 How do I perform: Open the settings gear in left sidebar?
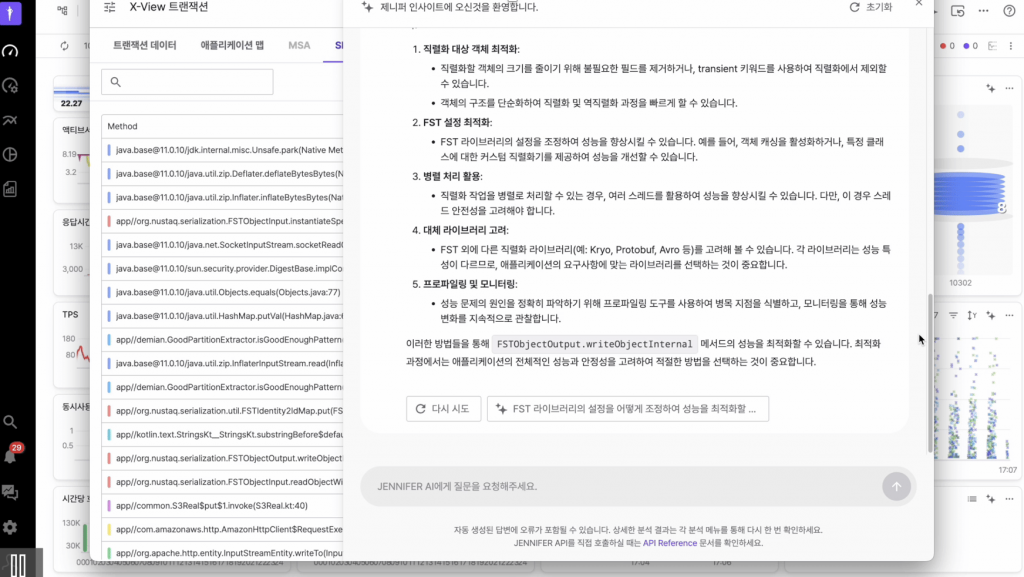pos(10,527)
